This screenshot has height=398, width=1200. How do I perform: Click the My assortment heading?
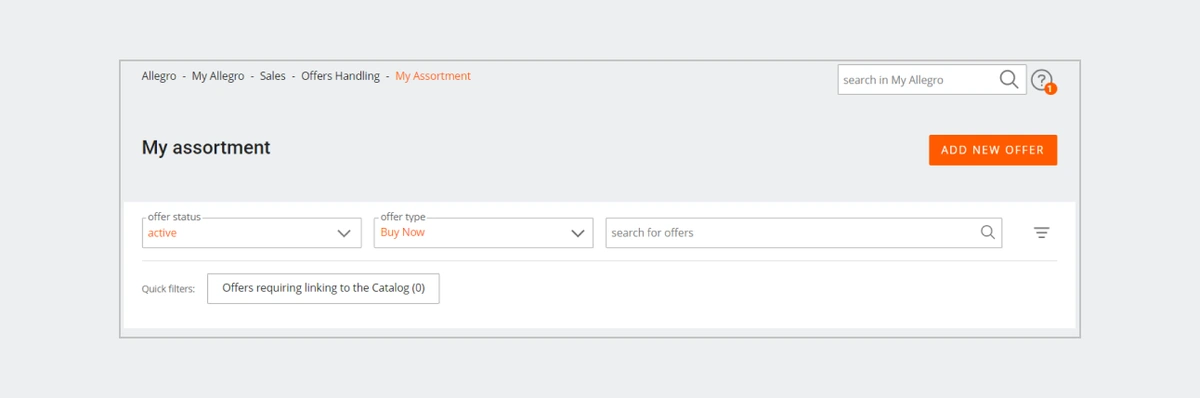pos(206,148)
